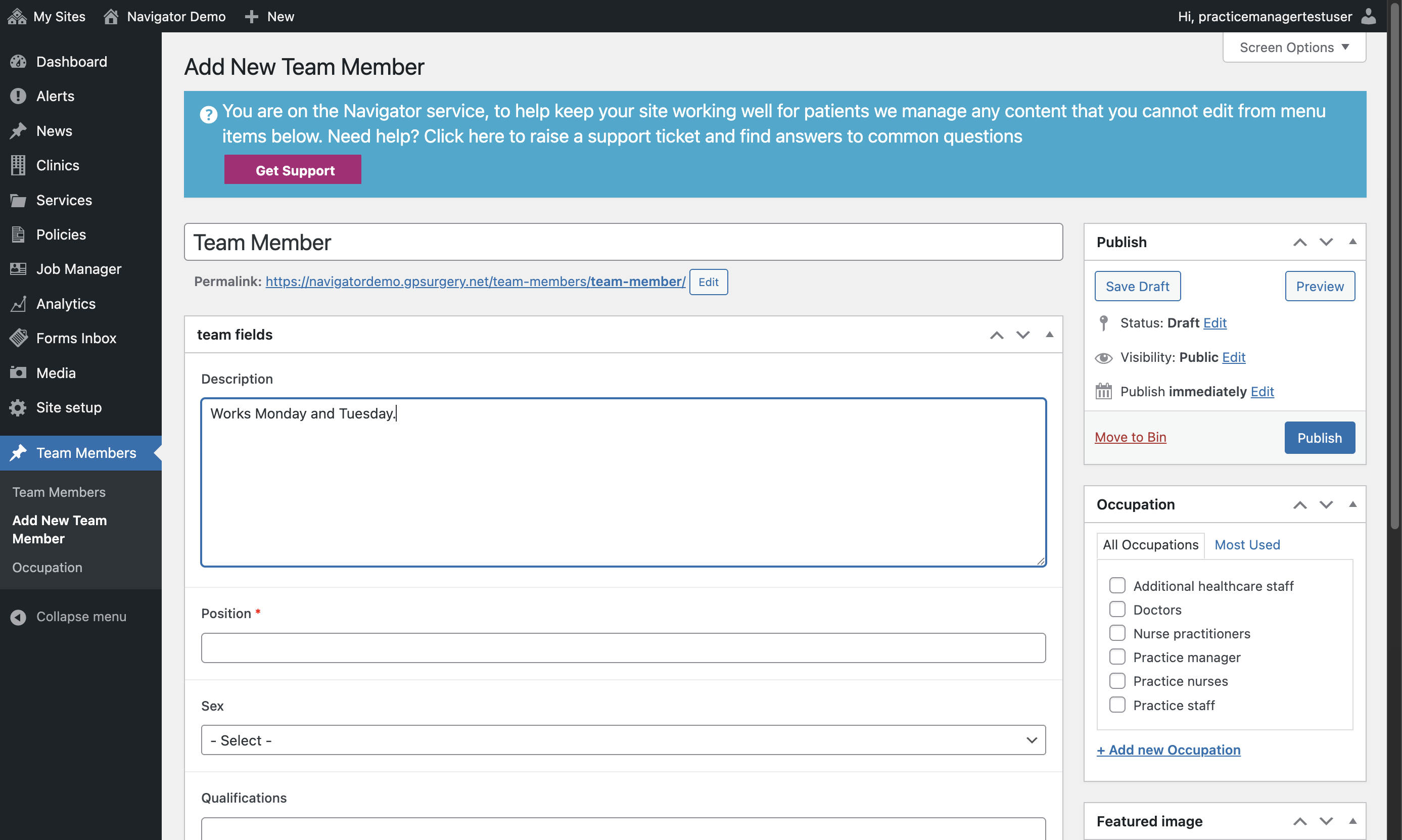Check the Nurse practitioners checkbox
Viewport: 1402px width, 840px height.
click(x=1117, y=633)
